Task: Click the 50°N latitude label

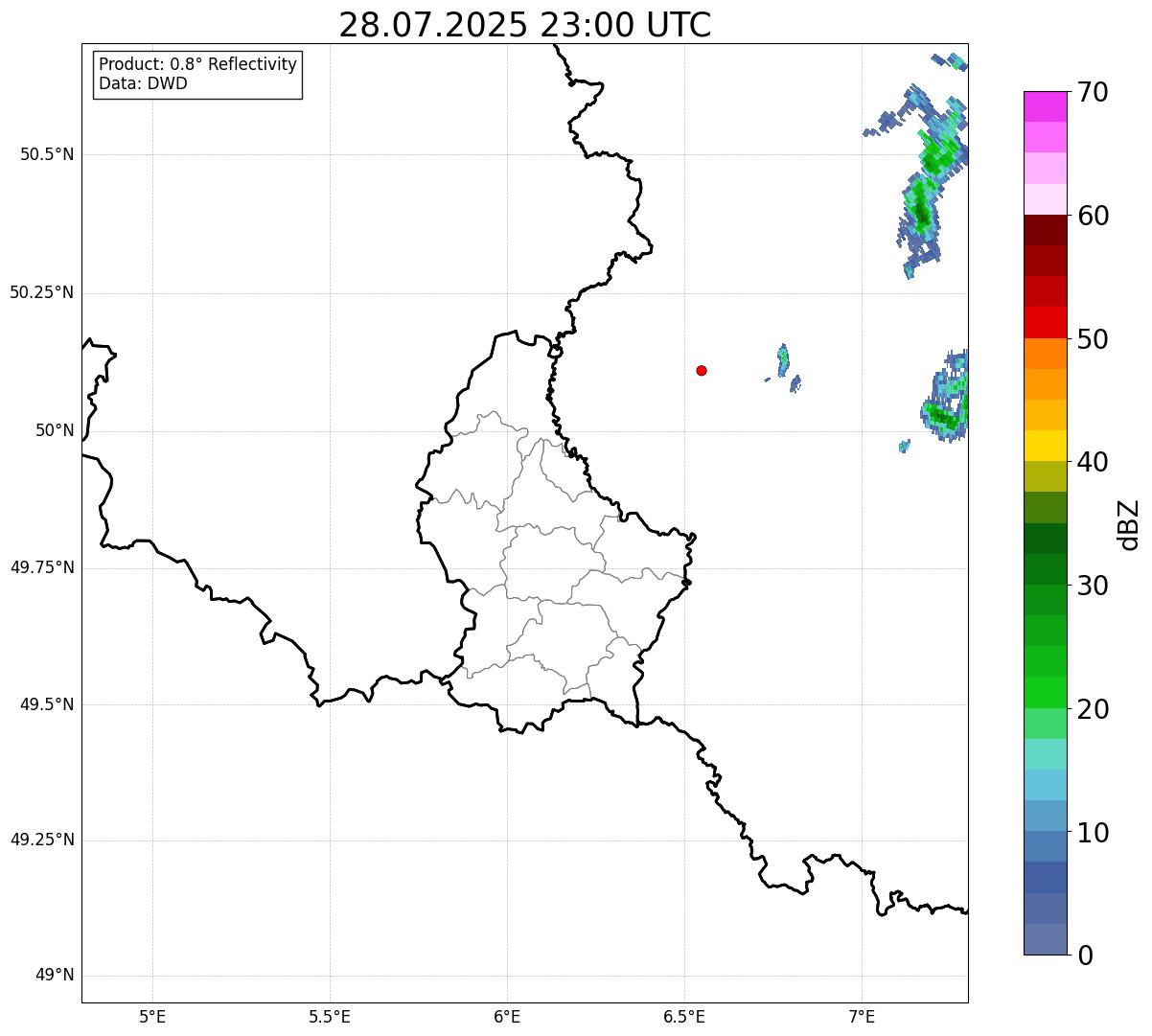Action: click(55, 430)
